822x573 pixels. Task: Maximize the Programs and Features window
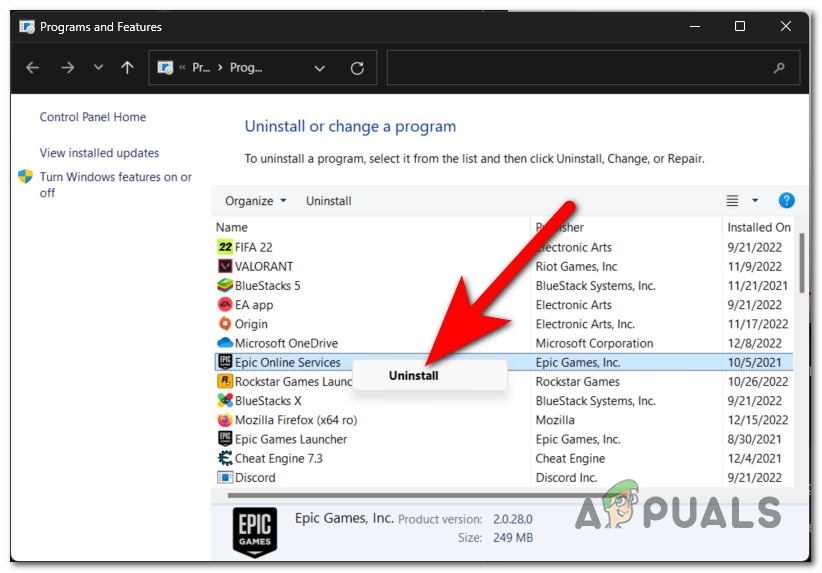tap(740, 26)
